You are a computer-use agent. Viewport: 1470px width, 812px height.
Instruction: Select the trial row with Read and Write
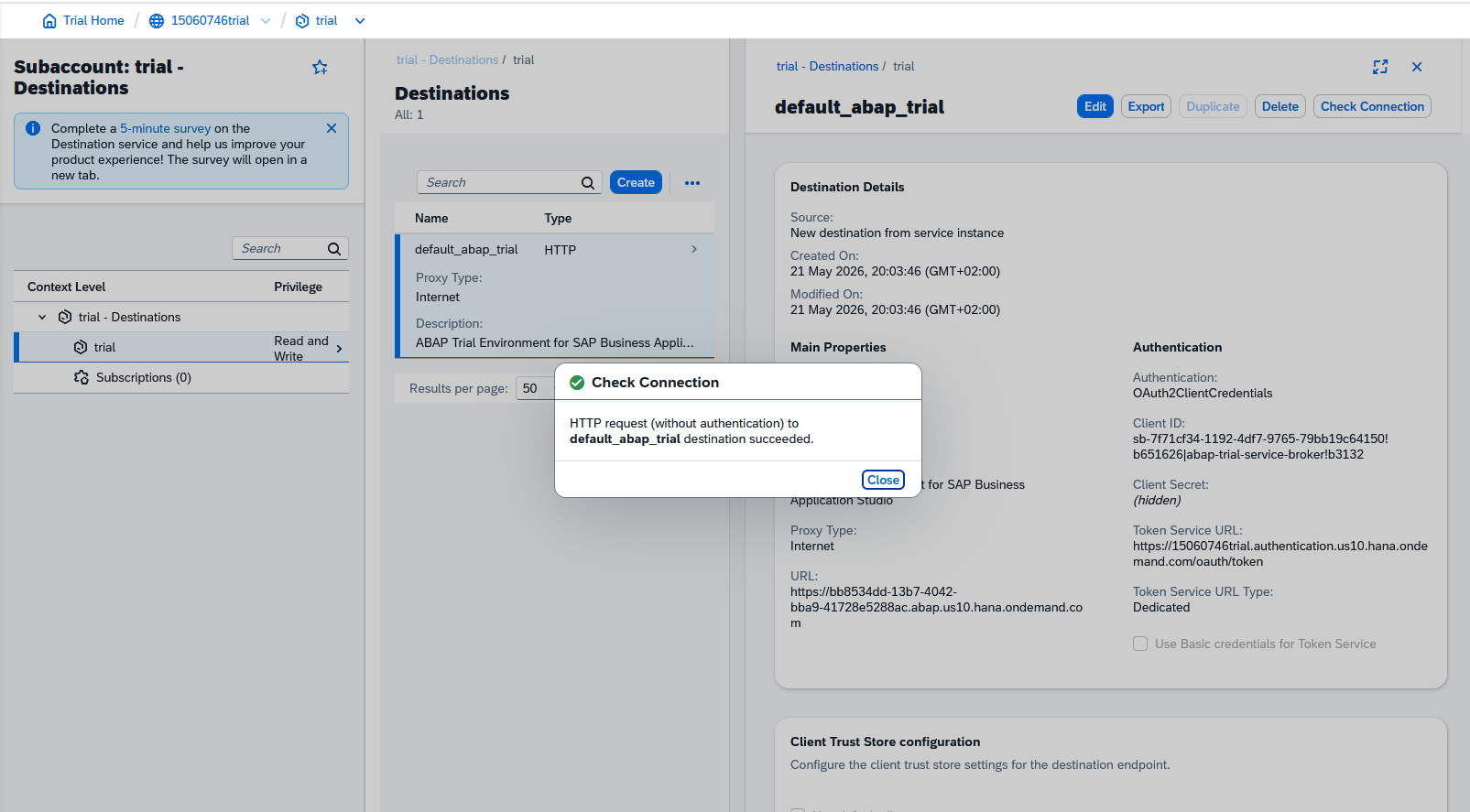click(181, 347)
